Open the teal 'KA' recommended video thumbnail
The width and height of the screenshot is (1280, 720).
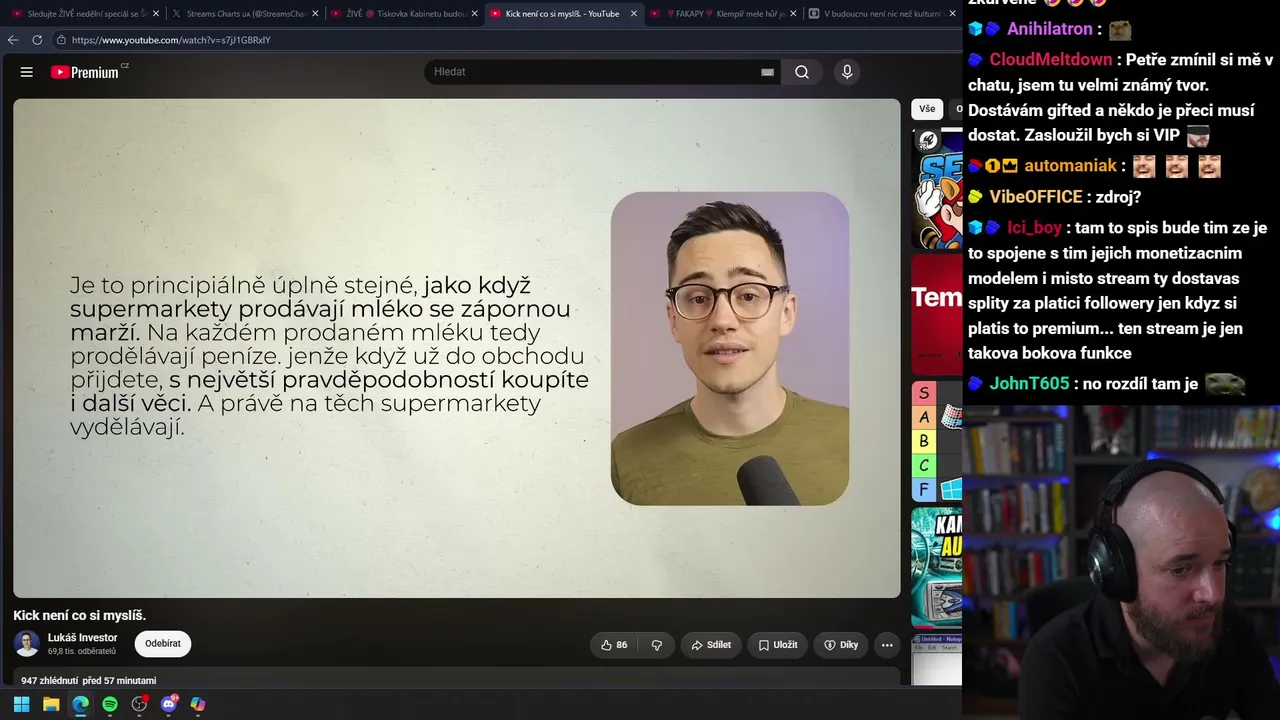click(937, 567)
